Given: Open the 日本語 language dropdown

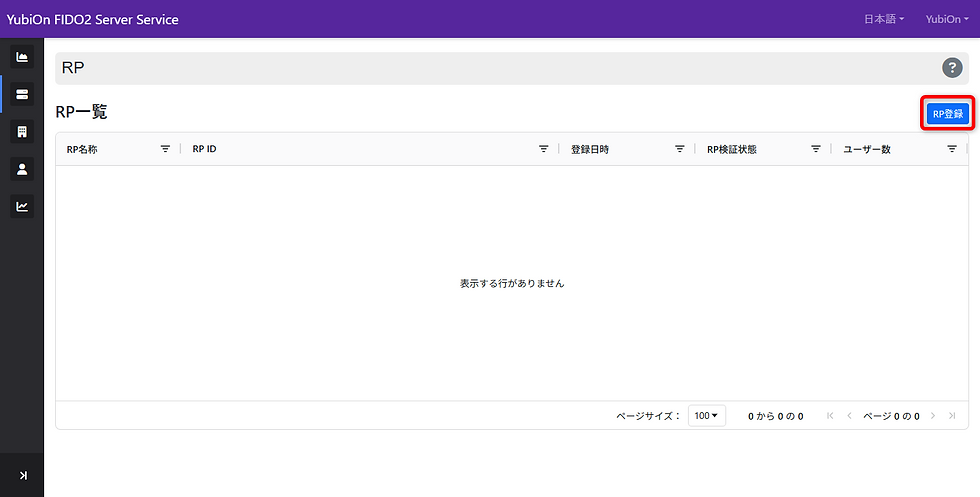Looking at the screenshot, I should pos(884,19).
